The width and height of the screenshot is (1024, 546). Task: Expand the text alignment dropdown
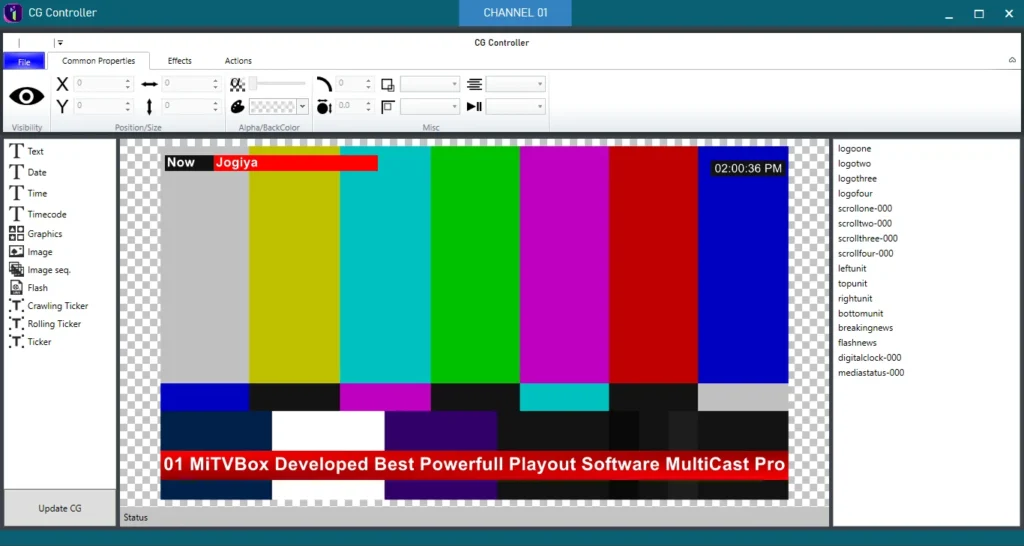(541, 85)
